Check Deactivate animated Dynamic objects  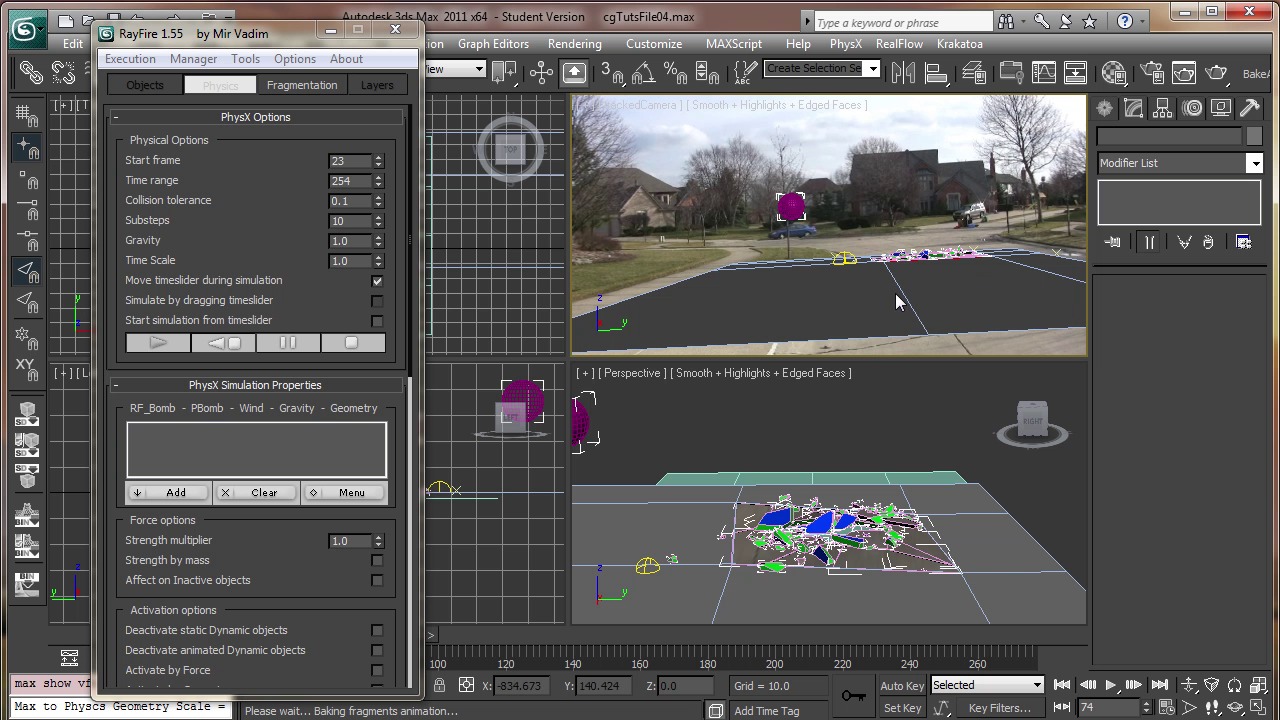(377, 651)
